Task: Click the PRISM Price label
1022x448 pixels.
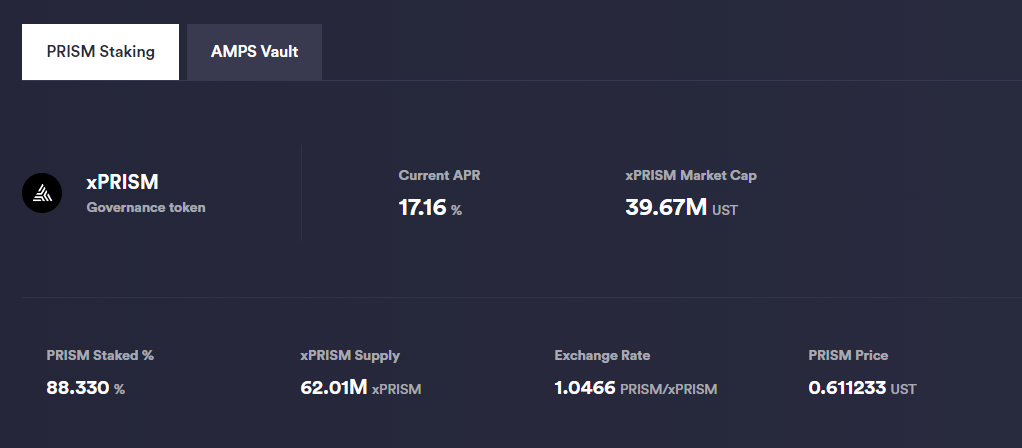Action: tap(848, 355)
